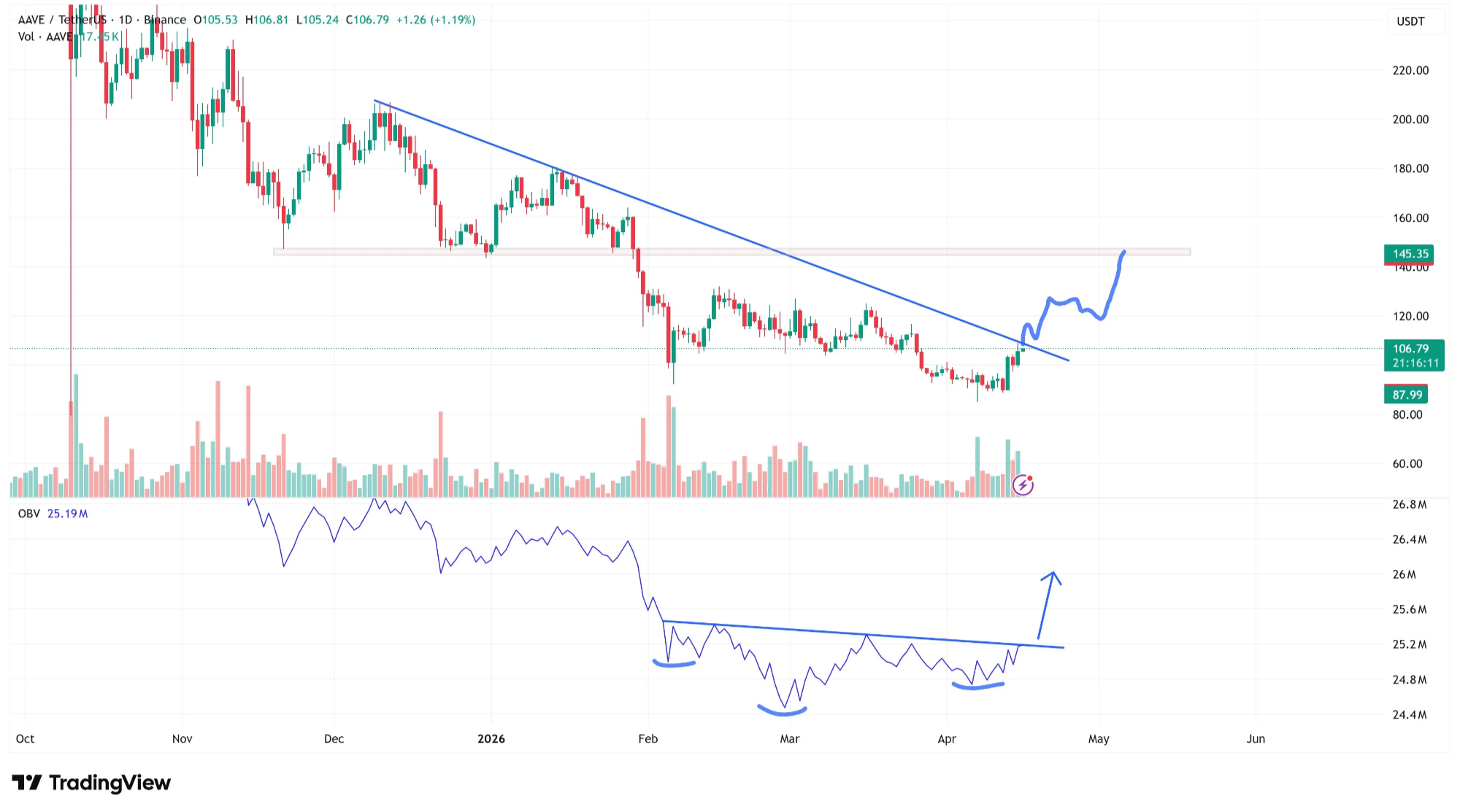This screenshot has width=1460, height=812.
Task: Click the Nov label on time axis
Action: [x=182, y=738]
